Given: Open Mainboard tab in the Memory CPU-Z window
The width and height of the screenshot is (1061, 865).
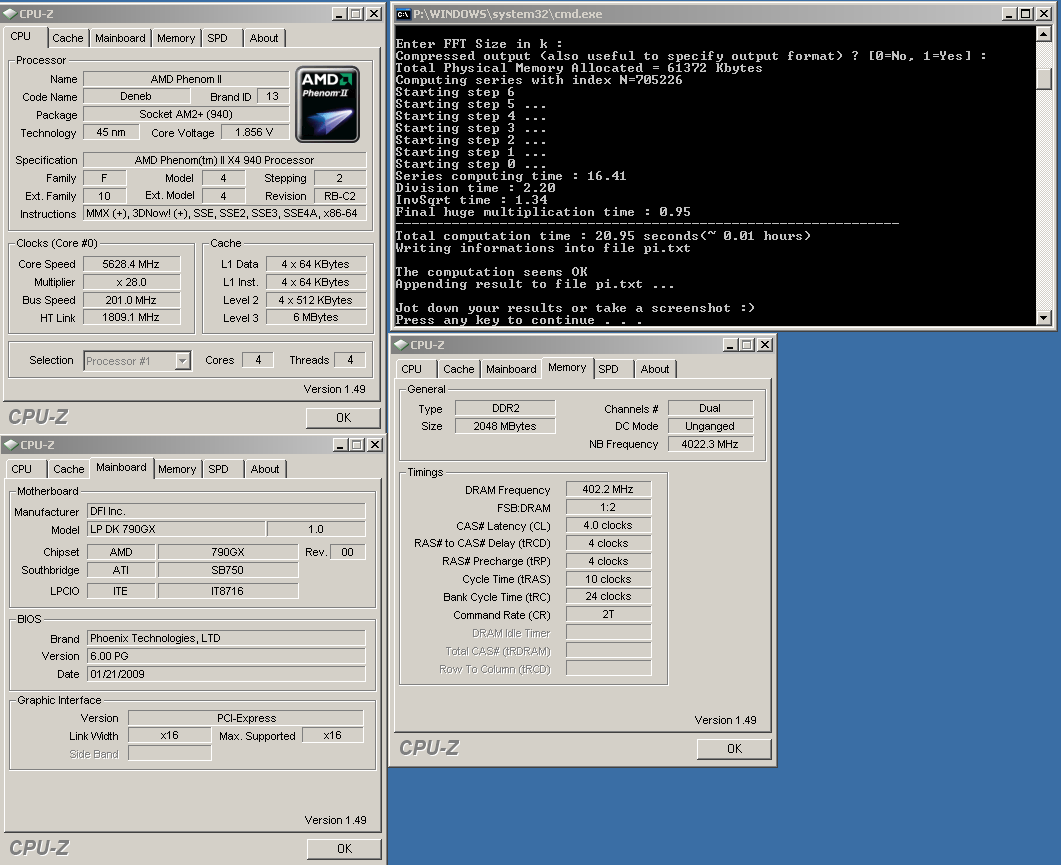Looking at the screenshot, I should pyautogui.click(x=511, y=370).
